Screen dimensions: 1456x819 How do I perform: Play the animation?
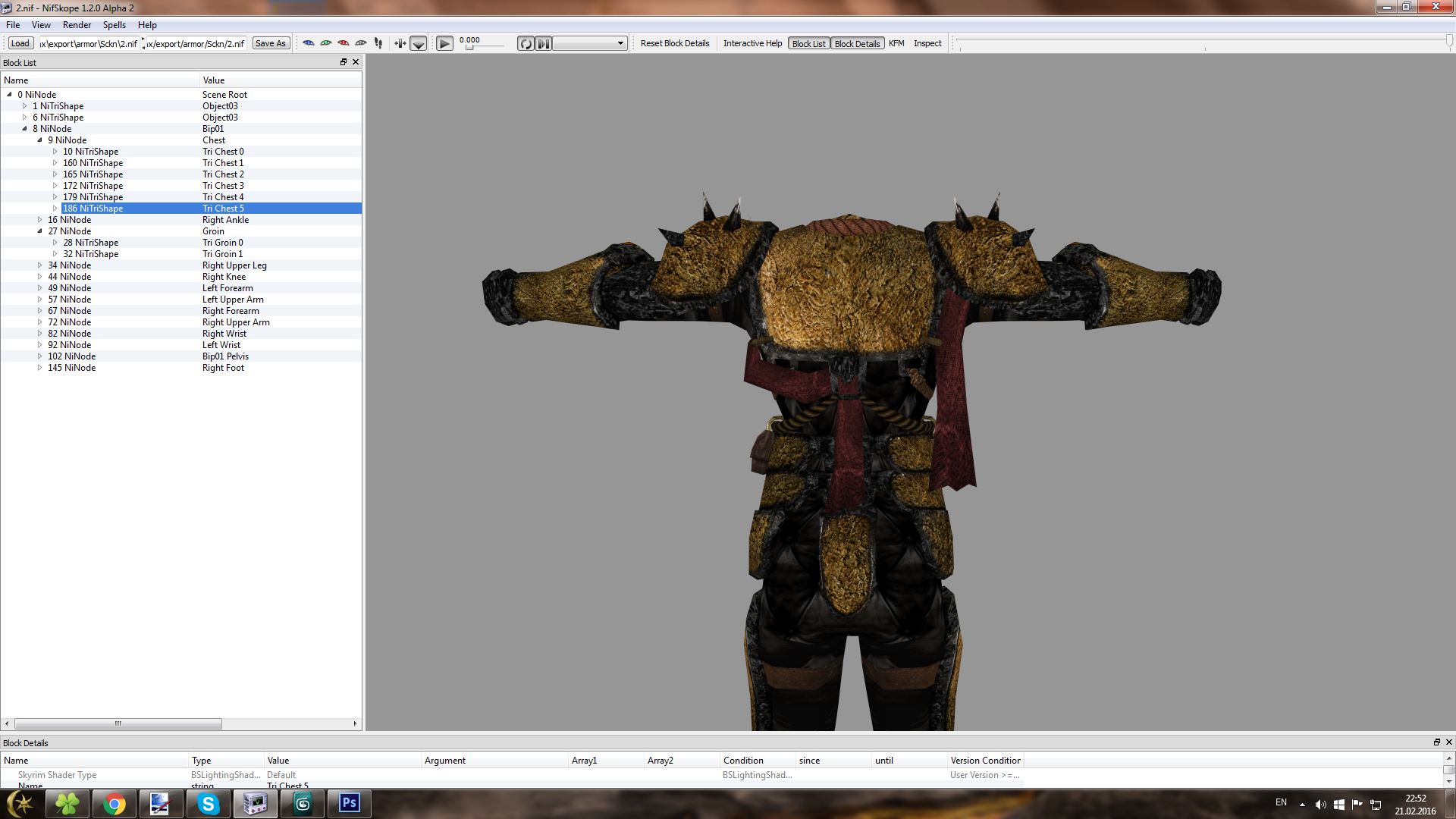445,44
